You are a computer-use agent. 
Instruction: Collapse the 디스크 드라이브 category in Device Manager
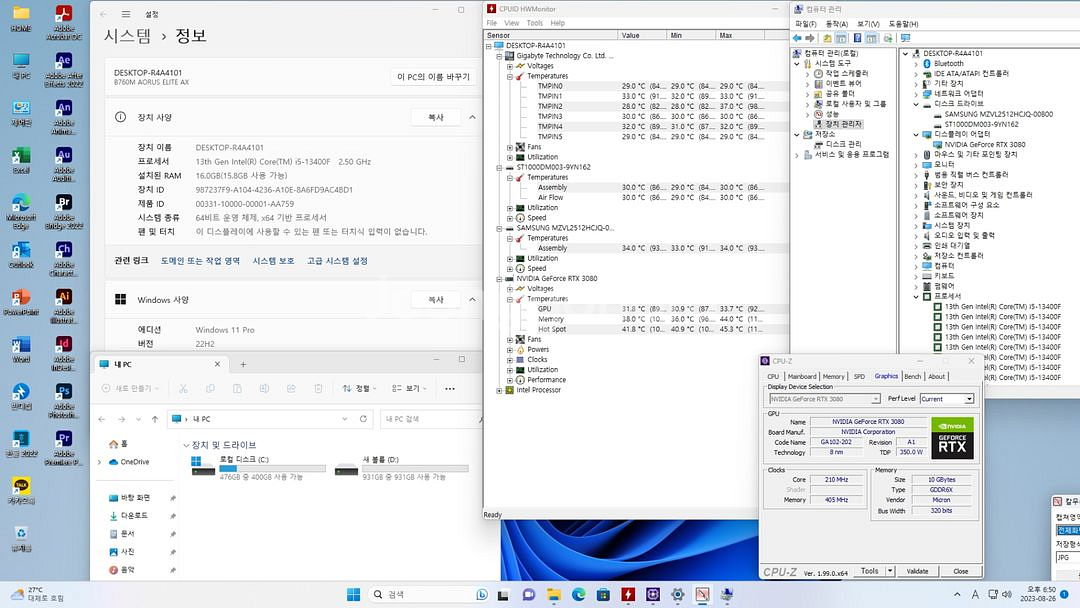(x=916, y=104)
